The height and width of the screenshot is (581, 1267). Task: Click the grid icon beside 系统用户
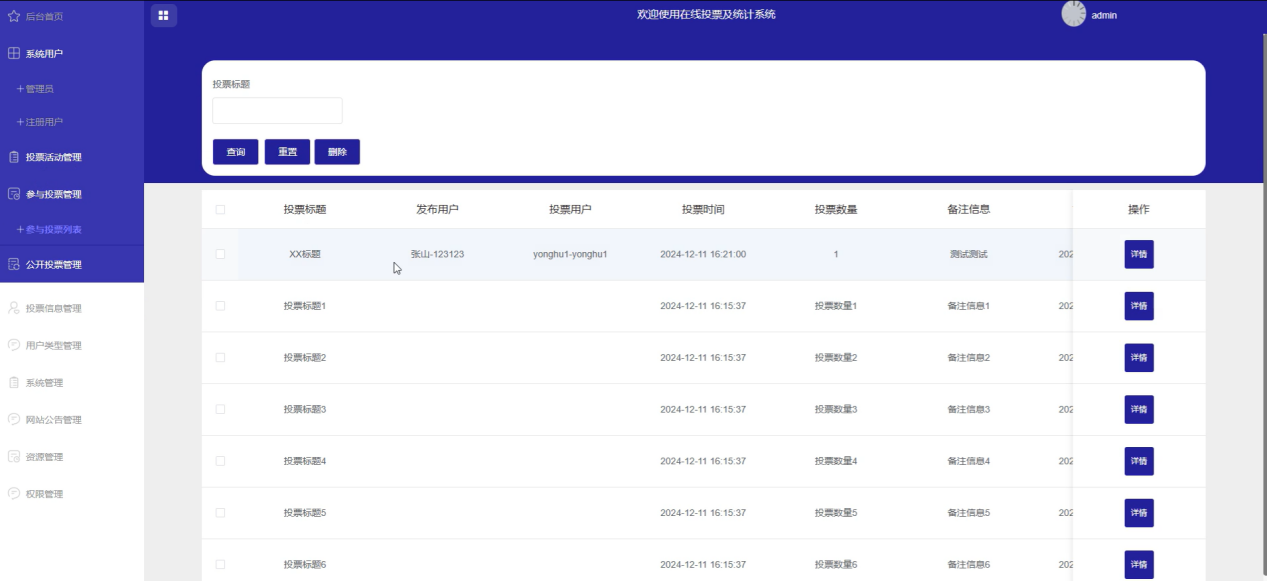(x=14, y=53)
